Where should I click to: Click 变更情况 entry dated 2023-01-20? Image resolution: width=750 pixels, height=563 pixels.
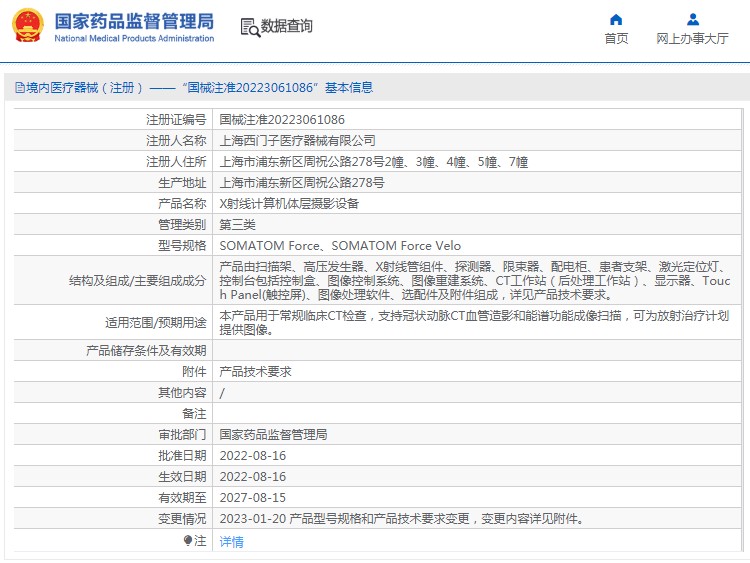pyautogui.click(x=401, y=519)
